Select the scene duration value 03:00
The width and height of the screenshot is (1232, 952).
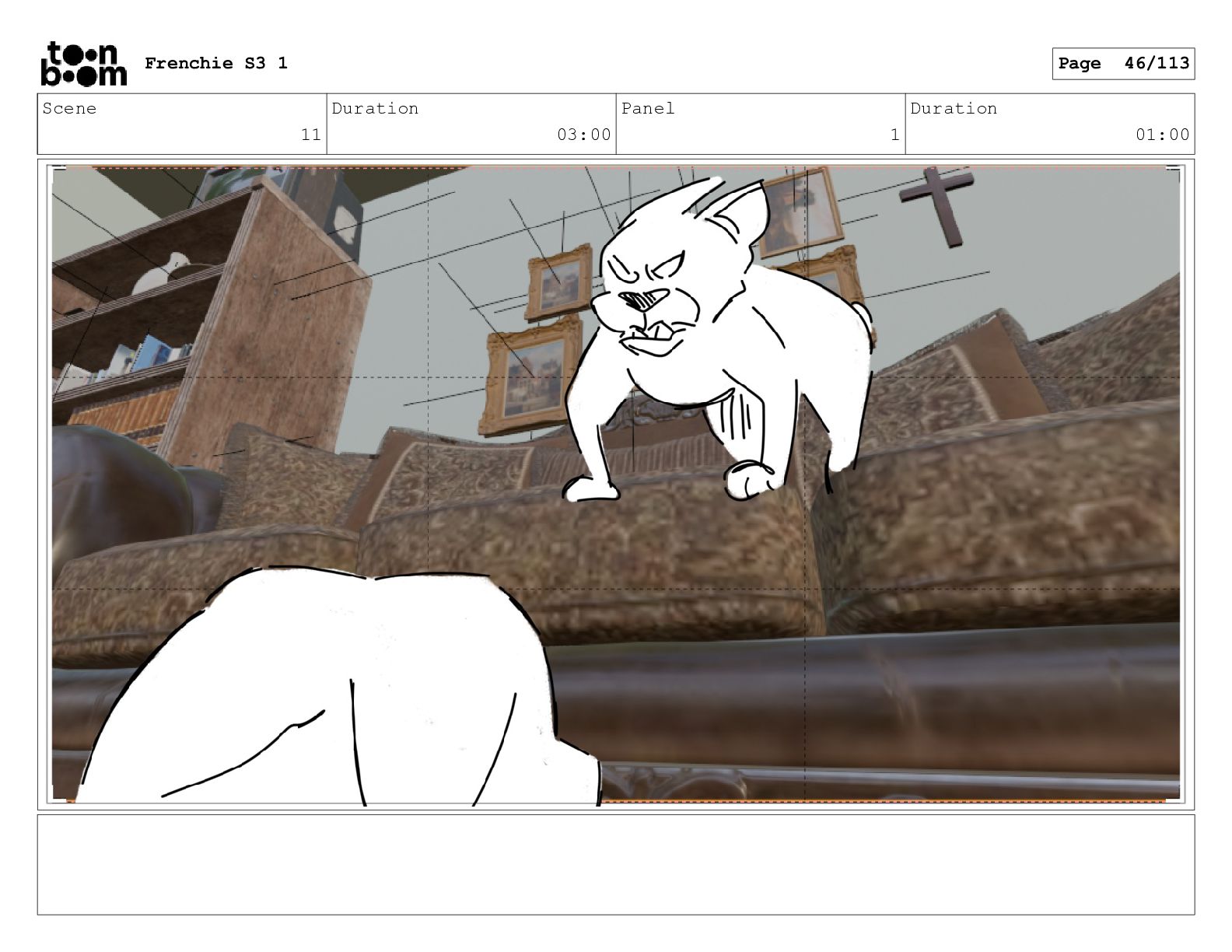(x=583, y=135)
